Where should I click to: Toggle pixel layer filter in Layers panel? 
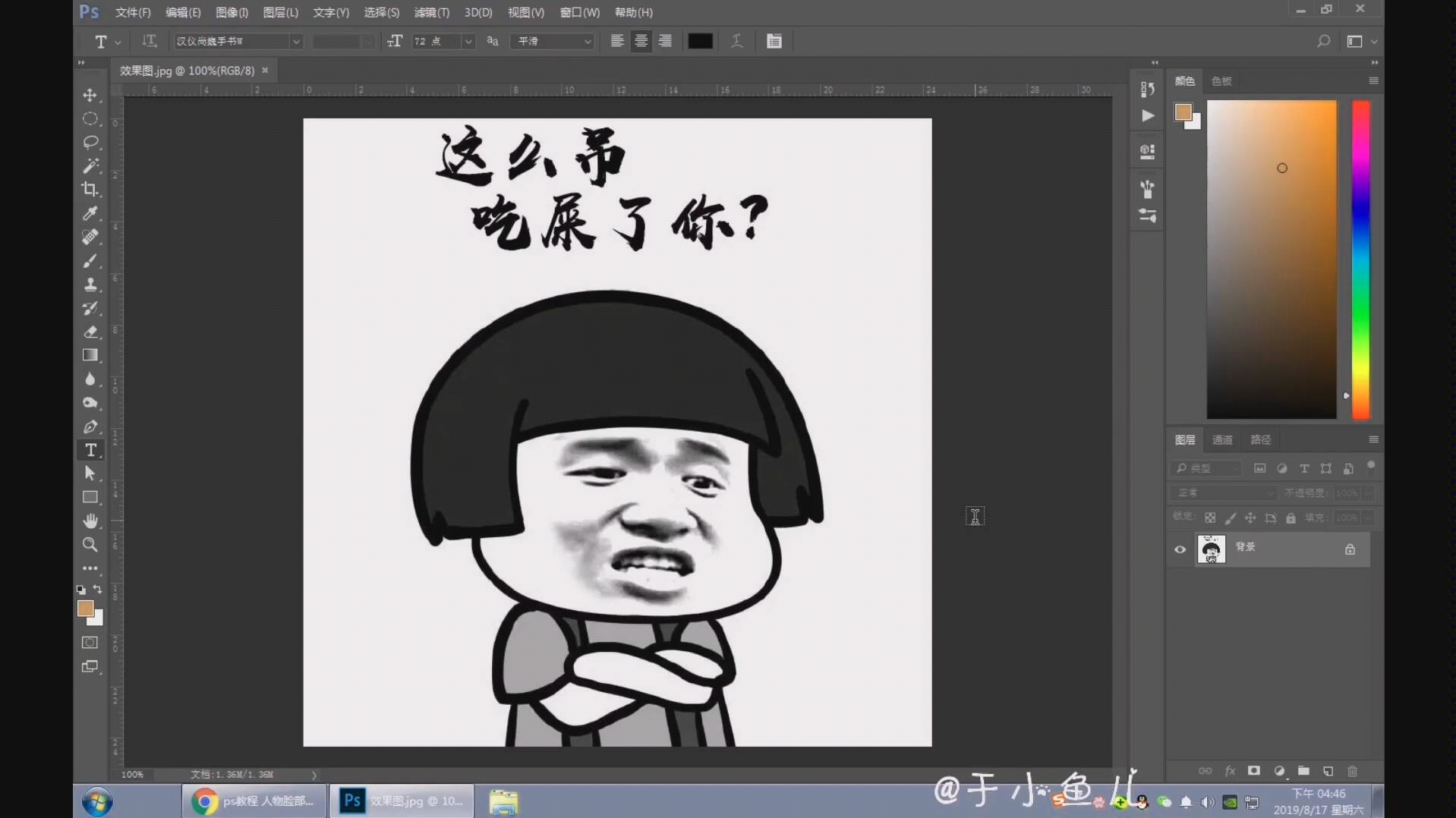coord(1260,468)
